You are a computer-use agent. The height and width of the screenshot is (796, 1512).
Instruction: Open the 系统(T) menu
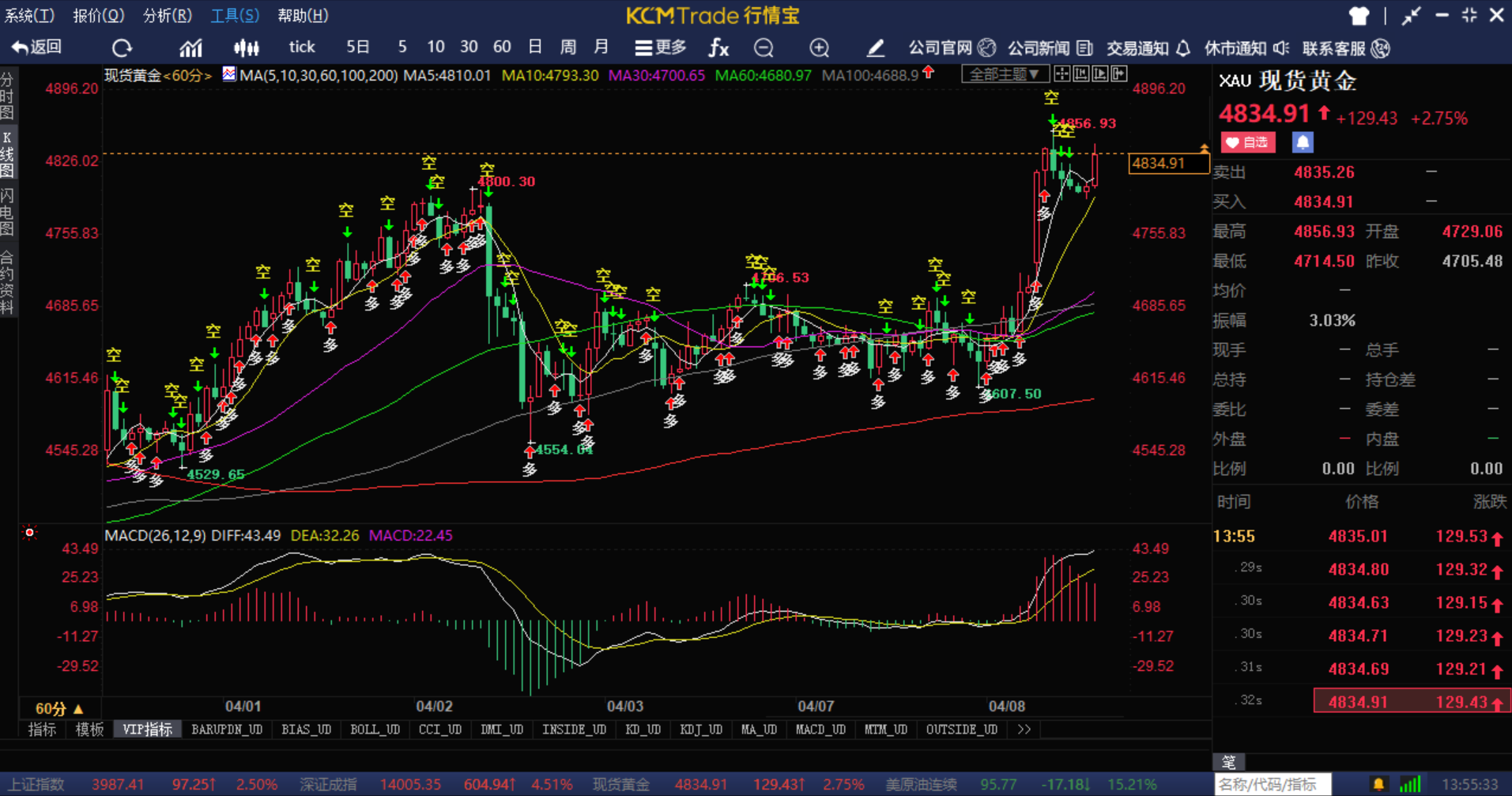click(x=30, y=16)
